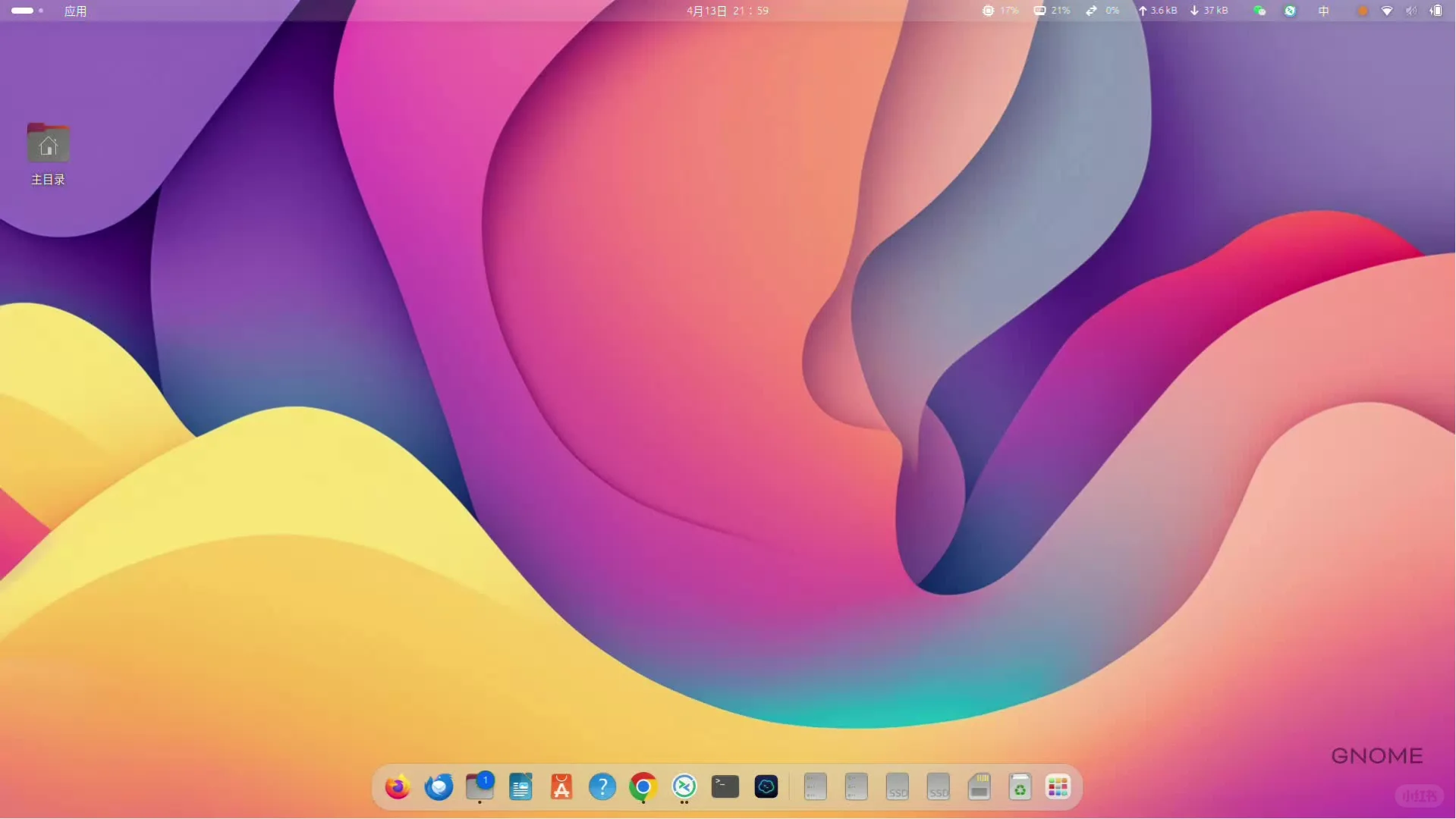Image resolution: width=1456 pixels, height=819 pixels.
Task: Open the system menu via the battery icon
Action: tap(1436, 11)
